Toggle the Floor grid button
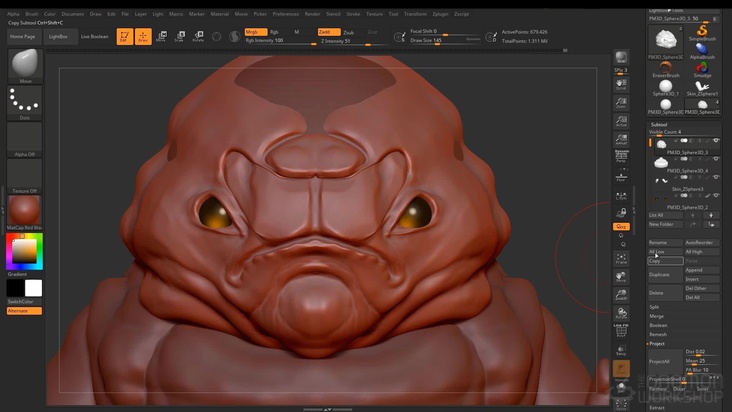 tap(621, 177)
